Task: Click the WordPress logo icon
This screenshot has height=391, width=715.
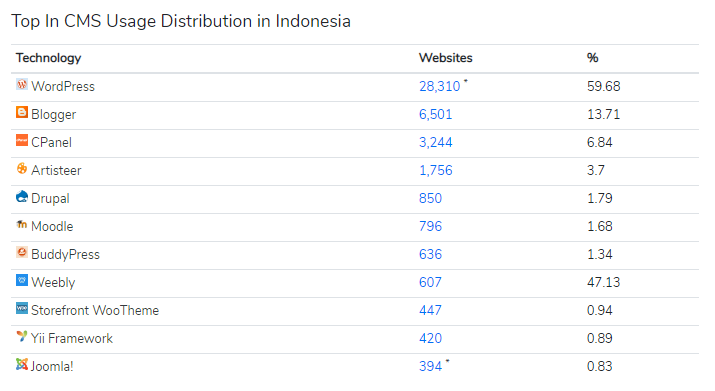Action: (22, 84)
